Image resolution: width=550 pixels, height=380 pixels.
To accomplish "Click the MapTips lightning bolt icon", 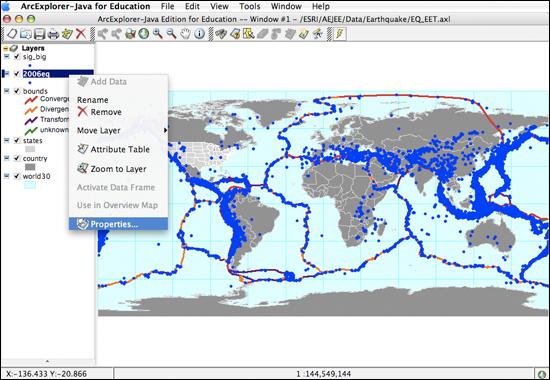I will point(340,34).
